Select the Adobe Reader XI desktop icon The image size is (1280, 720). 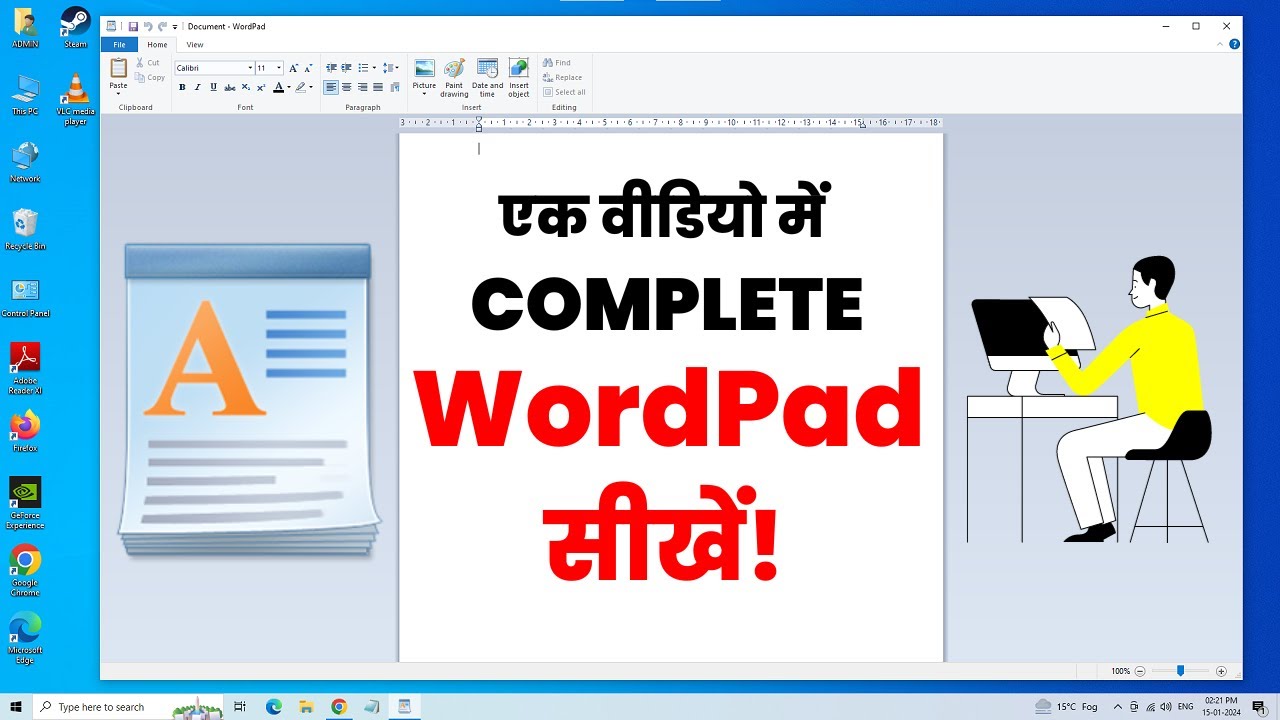(25, 369)
